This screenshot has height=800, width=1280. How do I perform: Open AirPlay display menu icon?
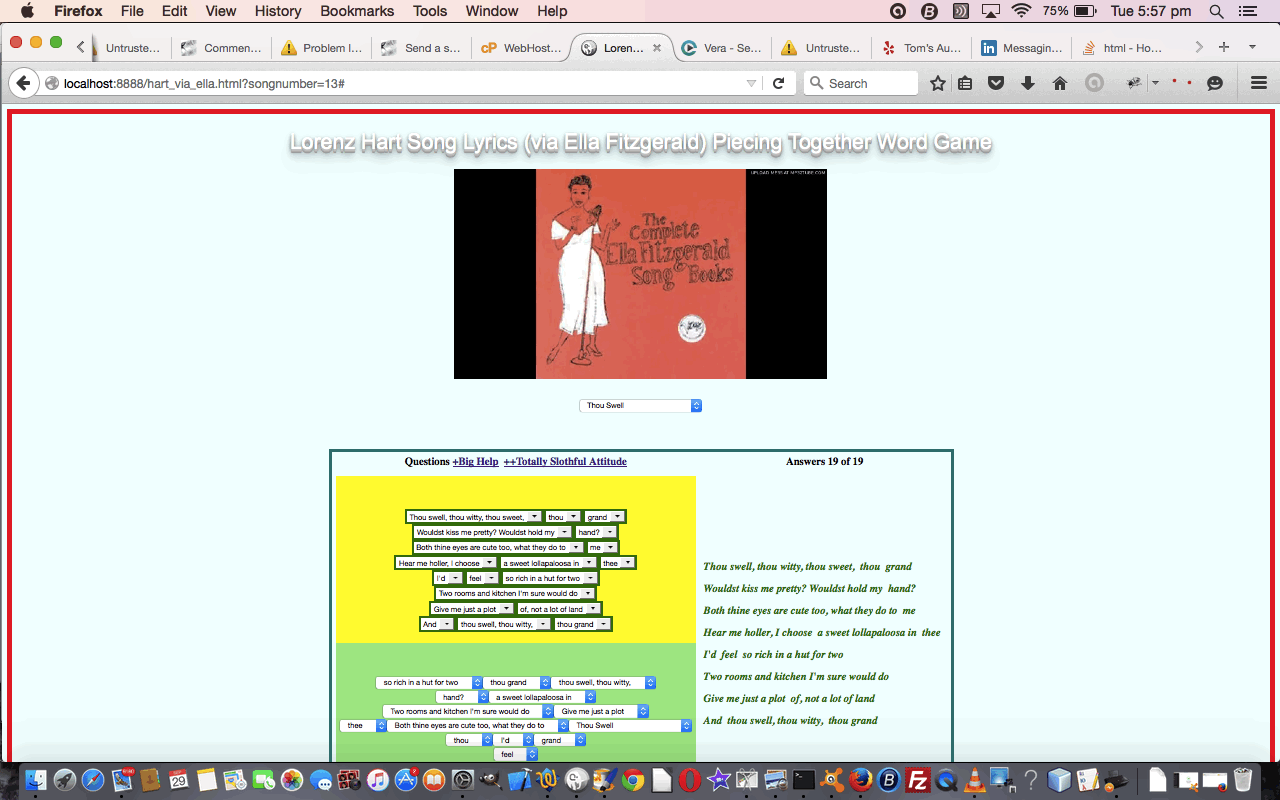pyautogui.click(x=991, y=11)
